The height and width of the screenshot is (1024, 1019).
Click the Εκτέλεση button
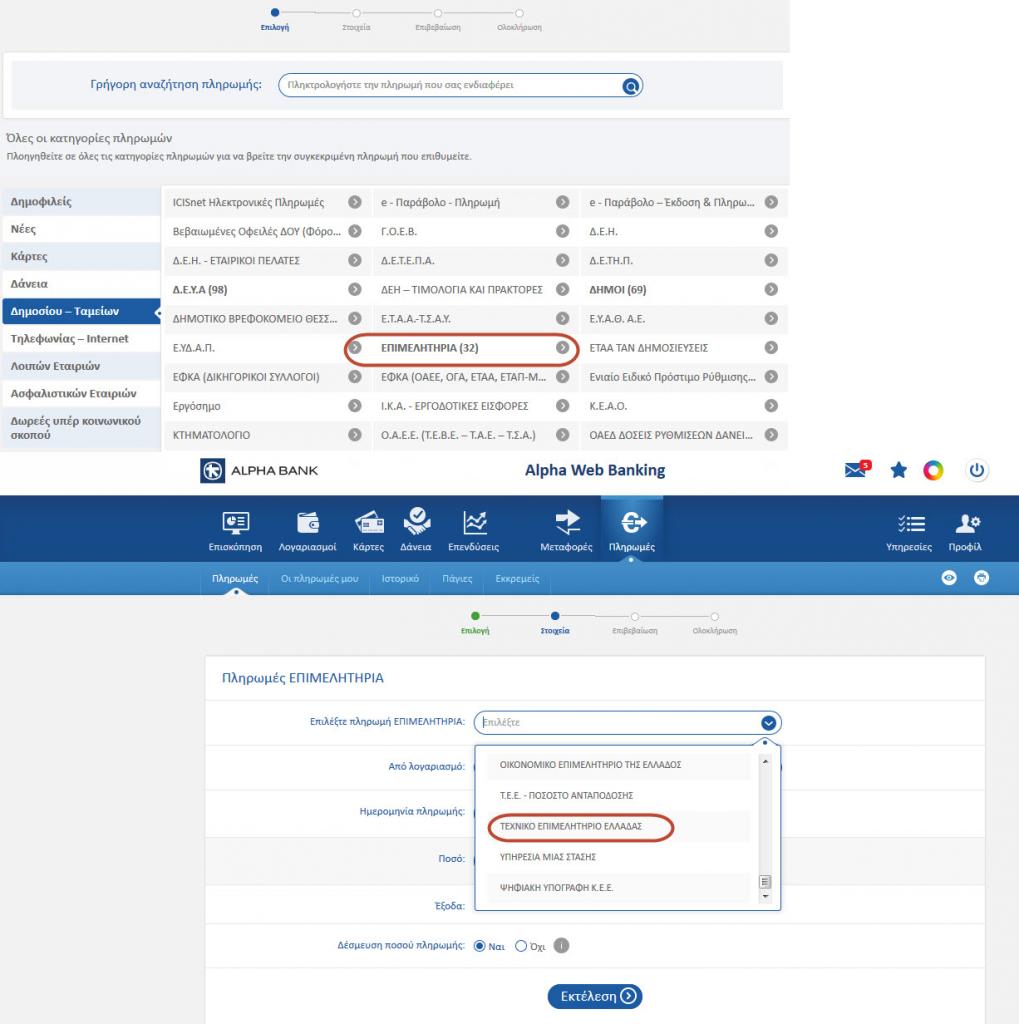point(595,996)
